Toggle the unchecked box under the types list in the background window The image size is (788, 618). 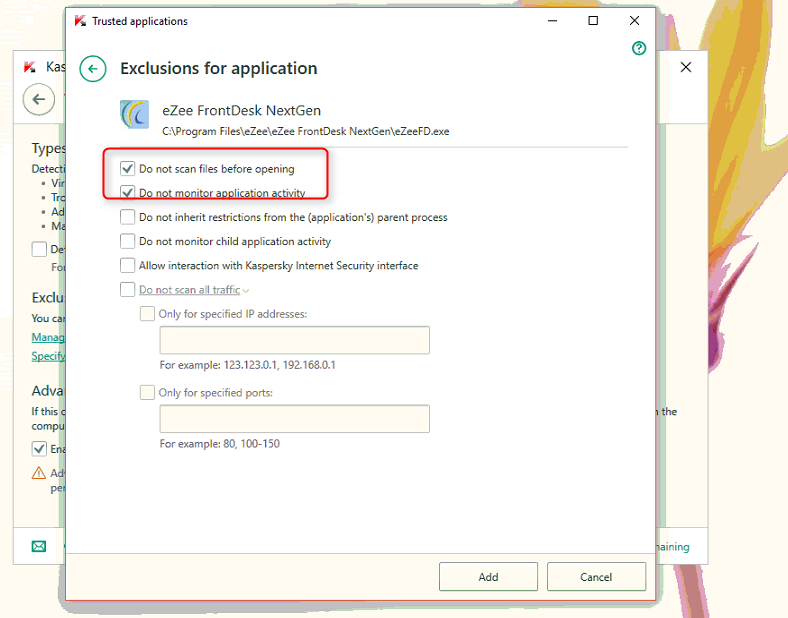point(39,249)
